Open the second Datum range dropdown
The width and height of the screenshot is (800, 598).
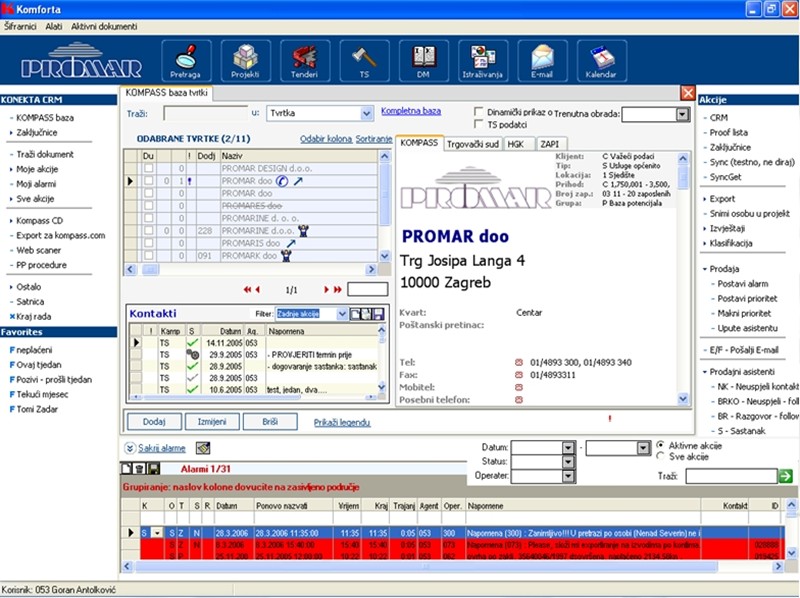643,448
